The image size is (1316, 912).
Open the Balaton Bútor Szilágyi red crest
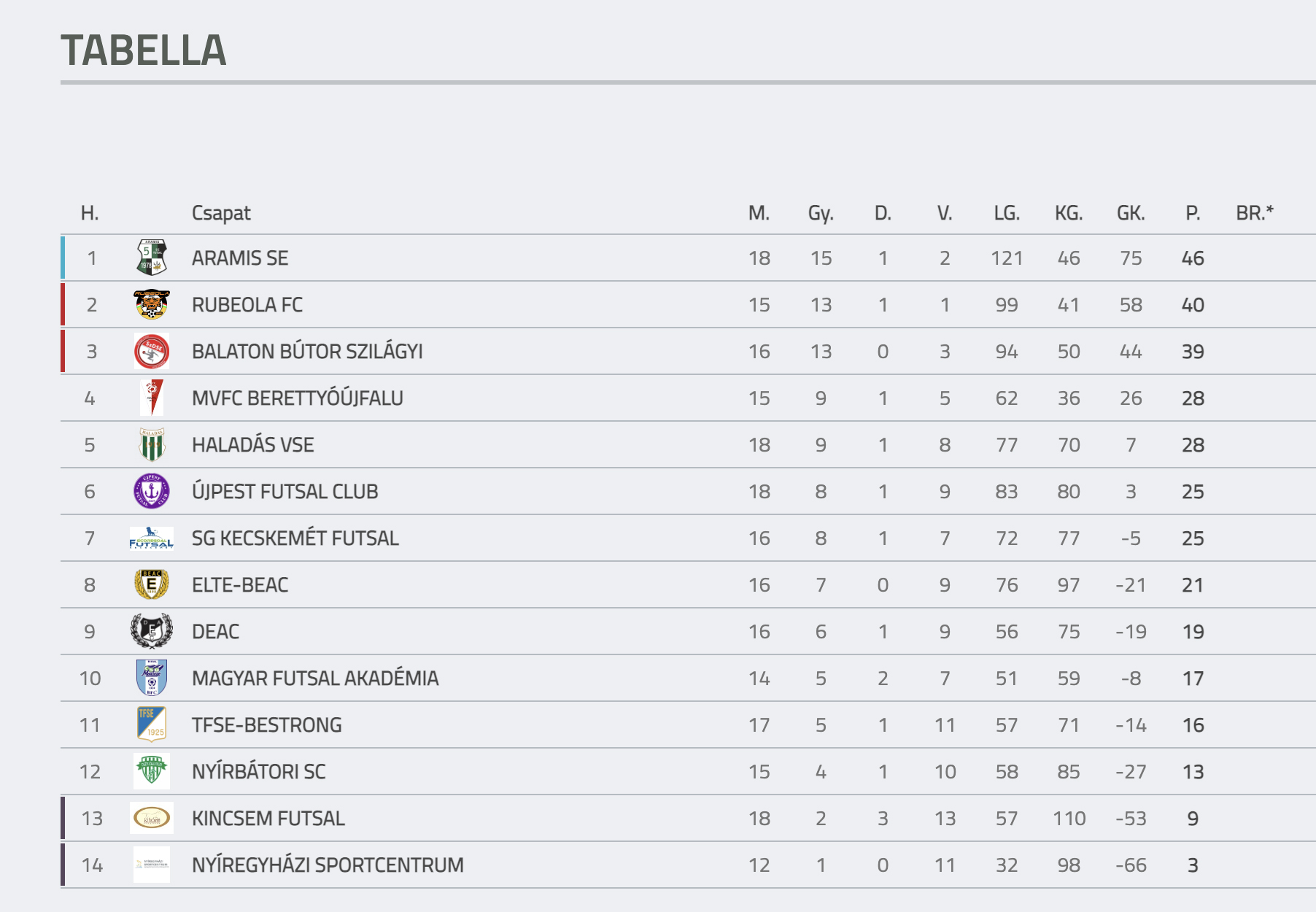[x=152, y=351]
